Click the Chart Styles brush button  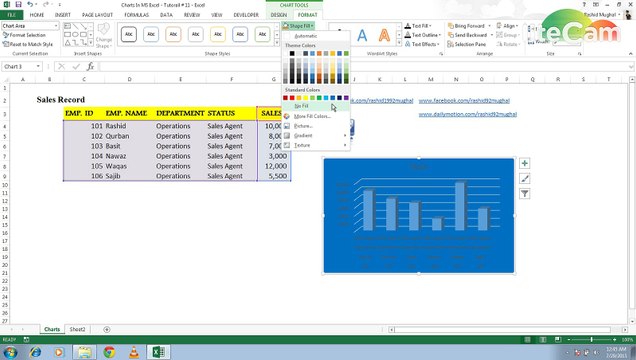(524, 179)
